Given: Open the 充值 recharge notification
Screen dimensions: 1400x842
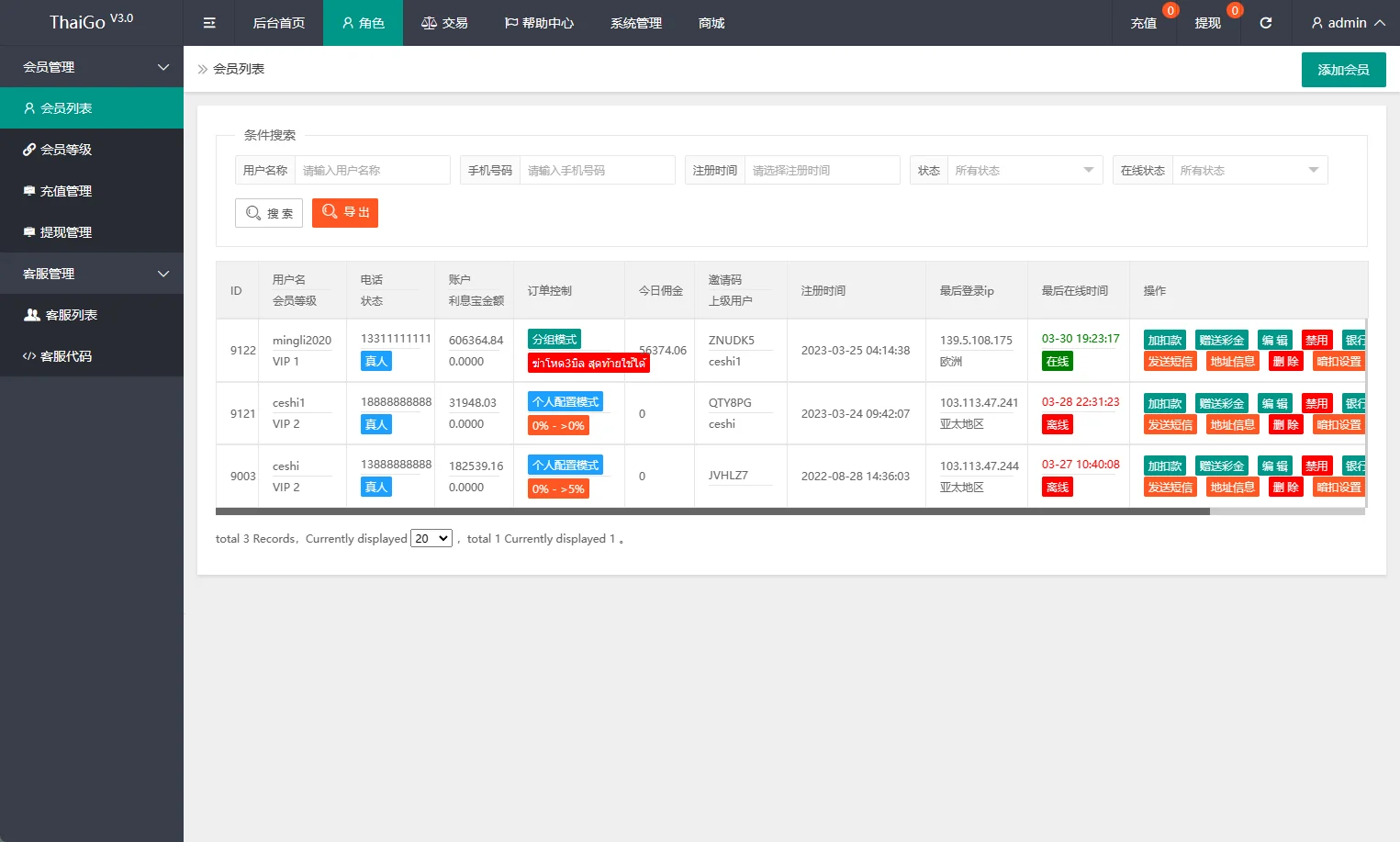Looking at the screenshot, I should click(1143, 23).
